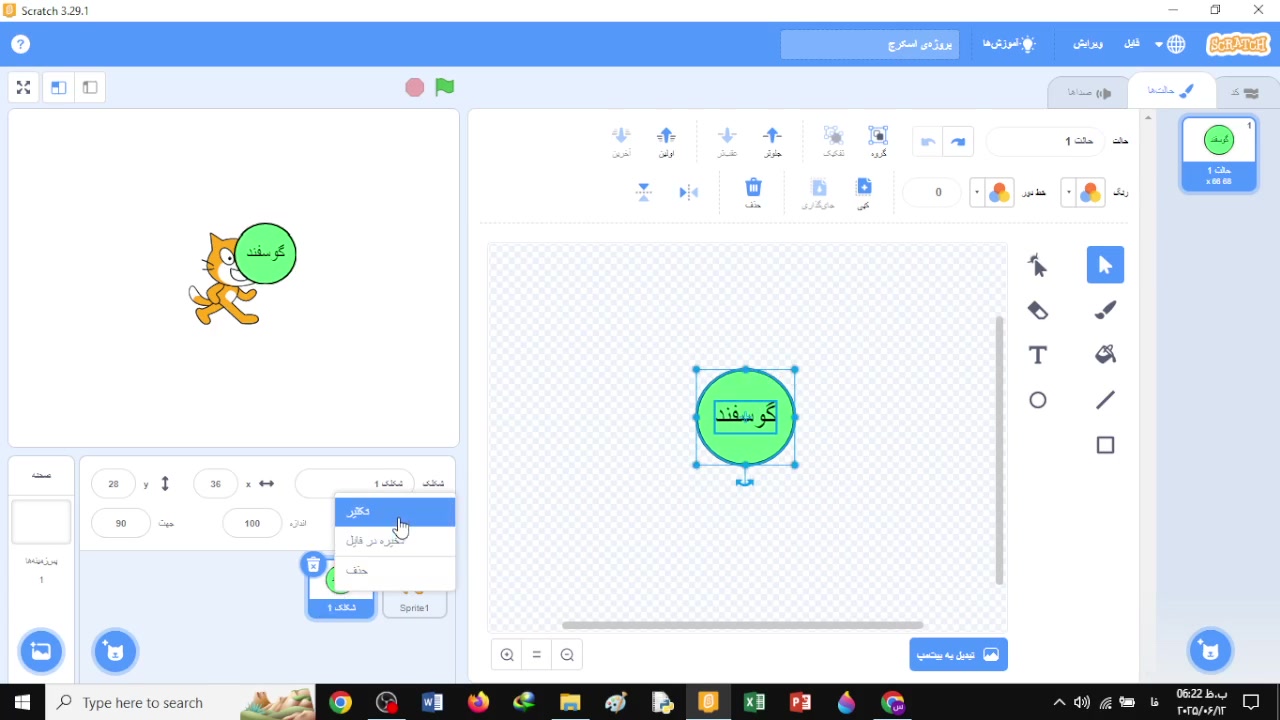Delete the selected shape with حذف toolbar button
This screenshot has height=720, width=1280.
point(754,193)
